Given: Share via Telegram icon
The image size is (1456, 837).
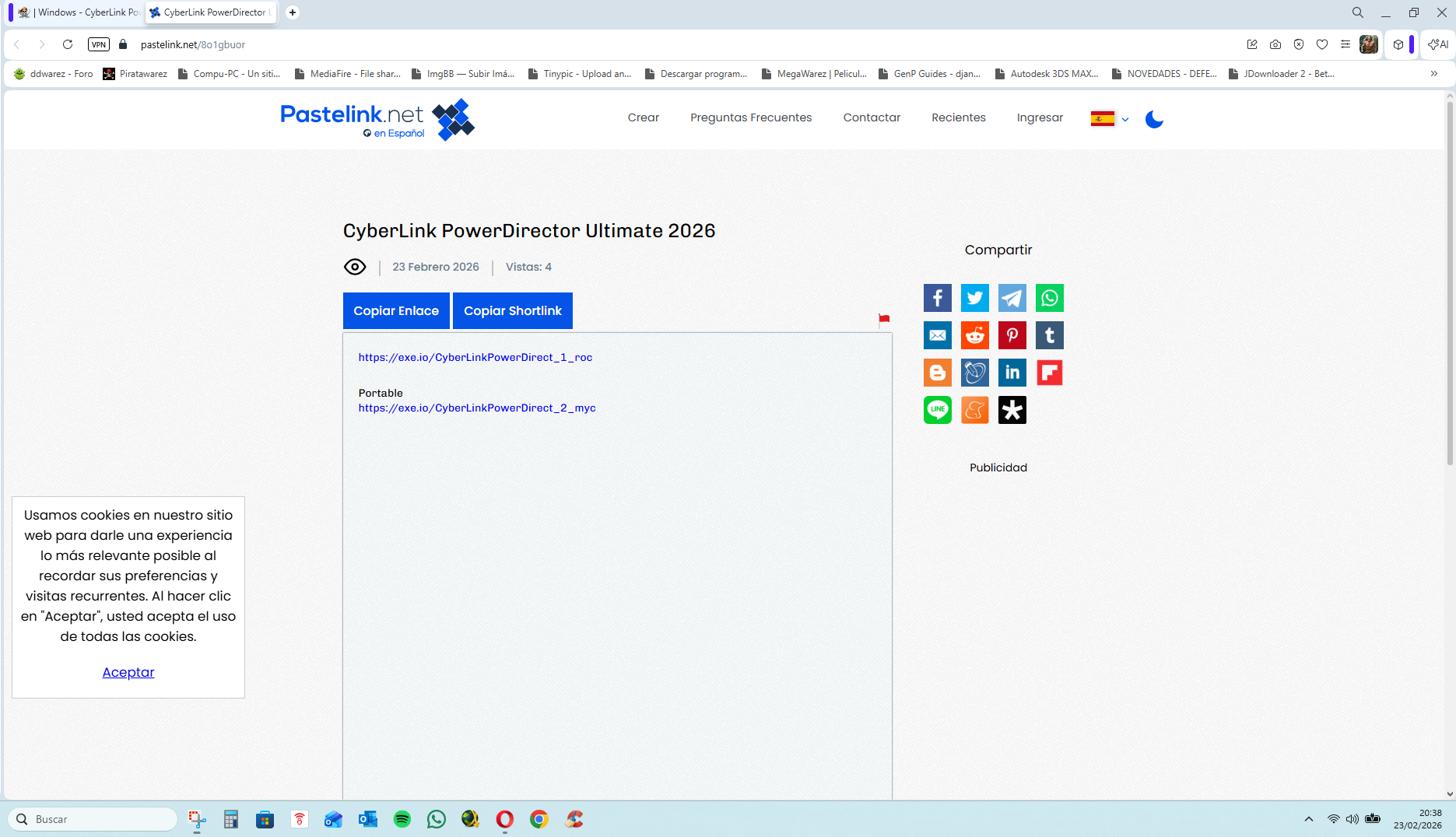Looking at the screenshot, I should tap(1012, 298).
